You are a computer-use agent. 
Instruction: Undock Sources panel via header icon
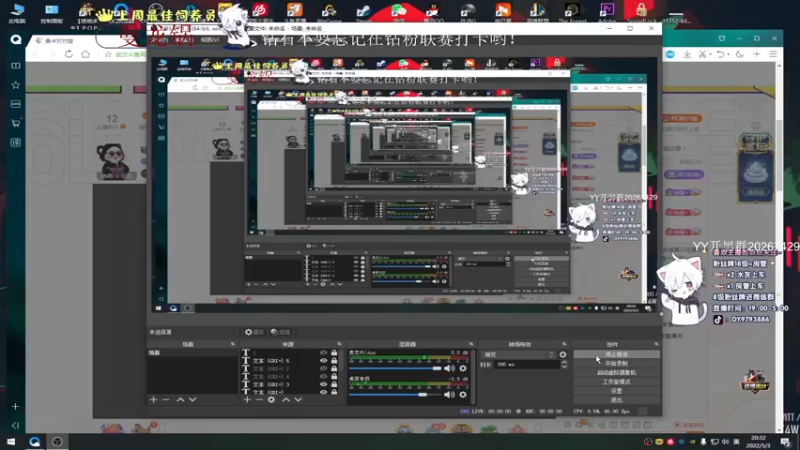click(x=339, y=344)
